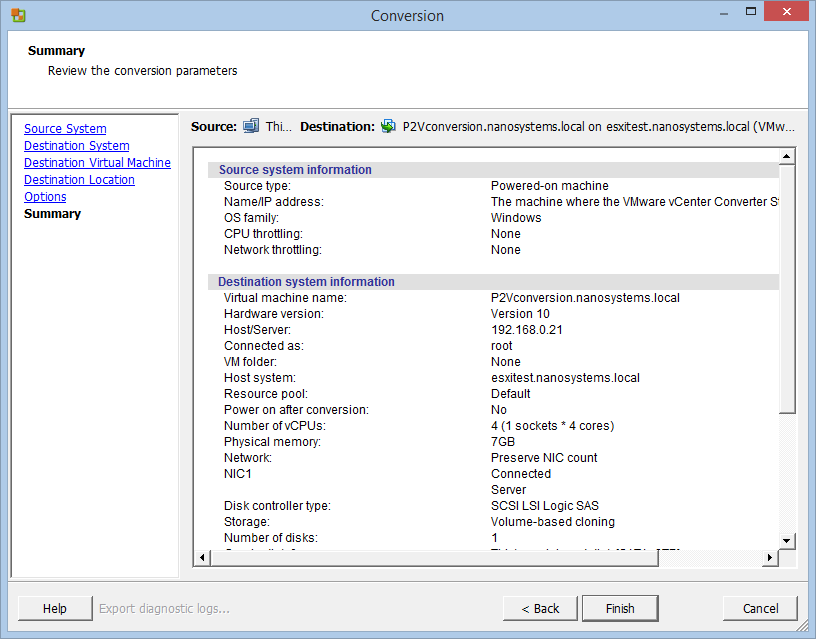Minimize the Conversion window
The width and height of the screenshot is (816, 639).
[x=724, y=12]
